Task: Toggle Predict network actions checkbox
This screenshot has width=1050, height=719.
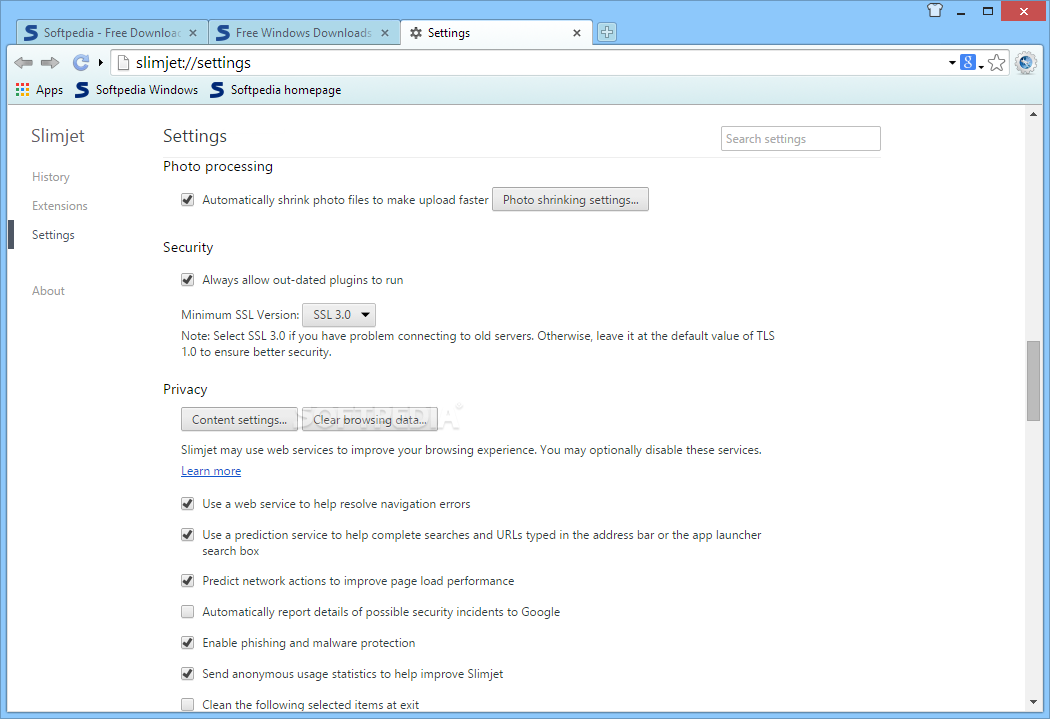Action: 188,580
